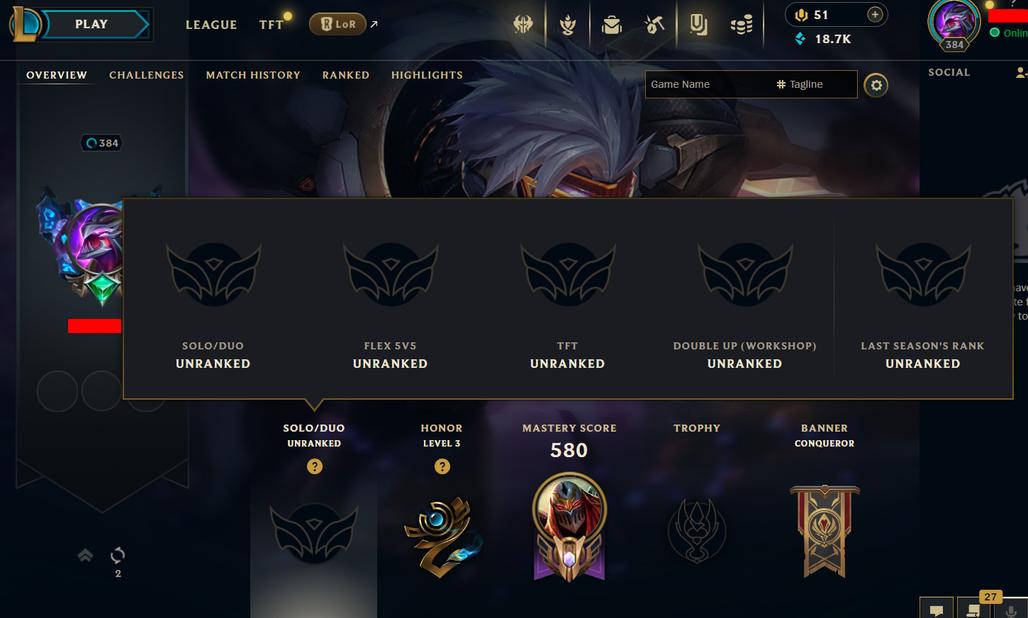1028x618 pixels.
Task: Click the plus button to purchase RP
Action: click(x=875, y=14)
